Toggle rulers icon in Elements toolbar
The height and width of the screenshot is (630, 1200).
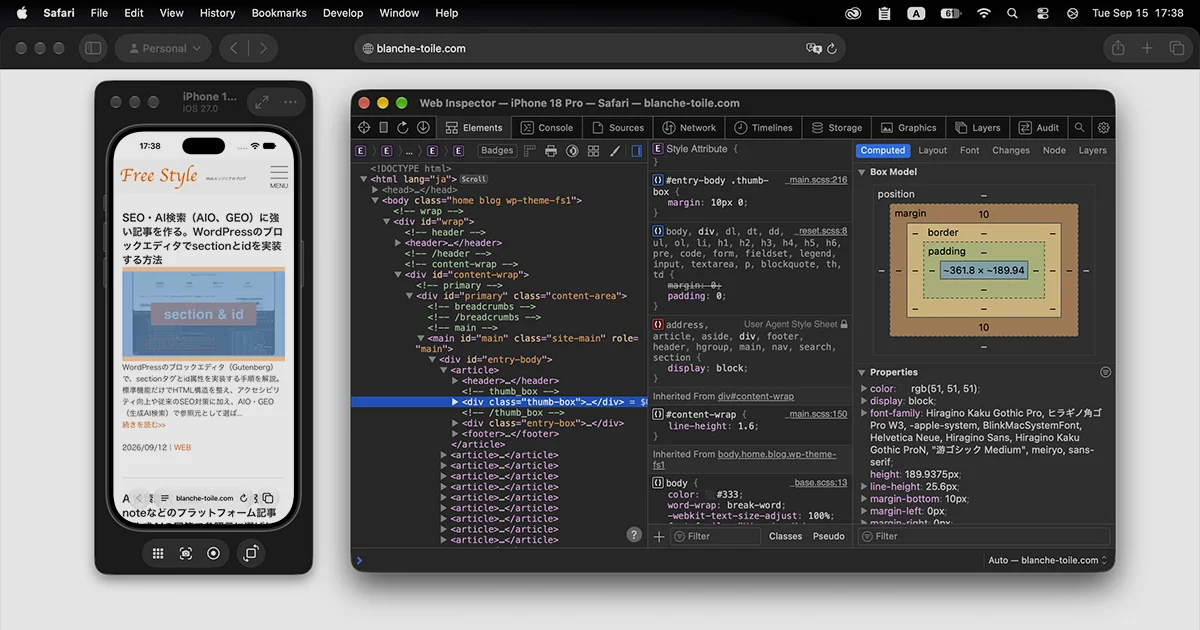[x=530, y=151]
